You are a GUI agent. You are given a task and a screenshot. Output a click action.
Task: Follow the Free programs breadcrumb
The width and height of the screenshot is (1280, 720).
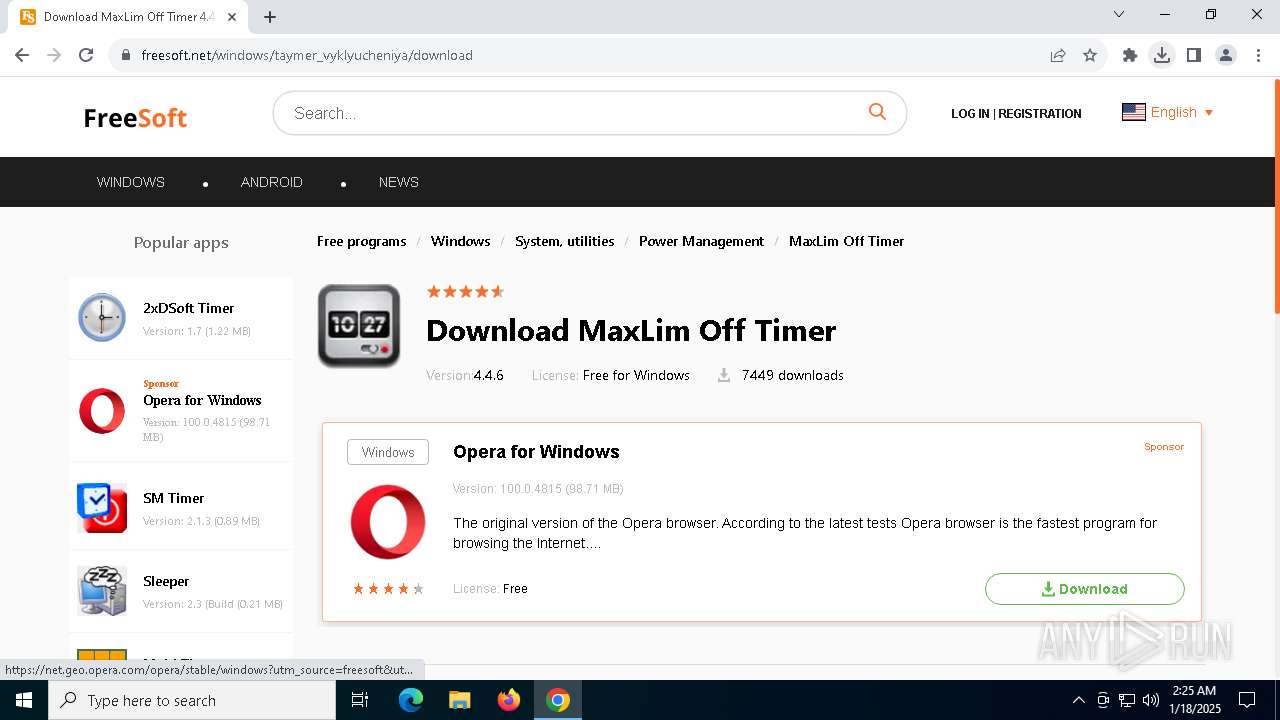click(362, 241)
